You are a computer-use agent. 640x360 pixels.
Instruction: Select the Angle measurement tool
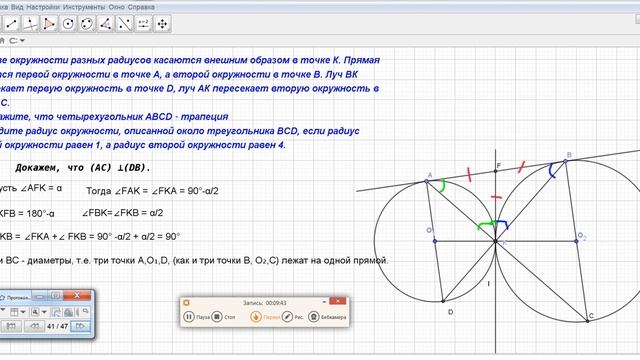pyautogui.click(x=106, y=24)
